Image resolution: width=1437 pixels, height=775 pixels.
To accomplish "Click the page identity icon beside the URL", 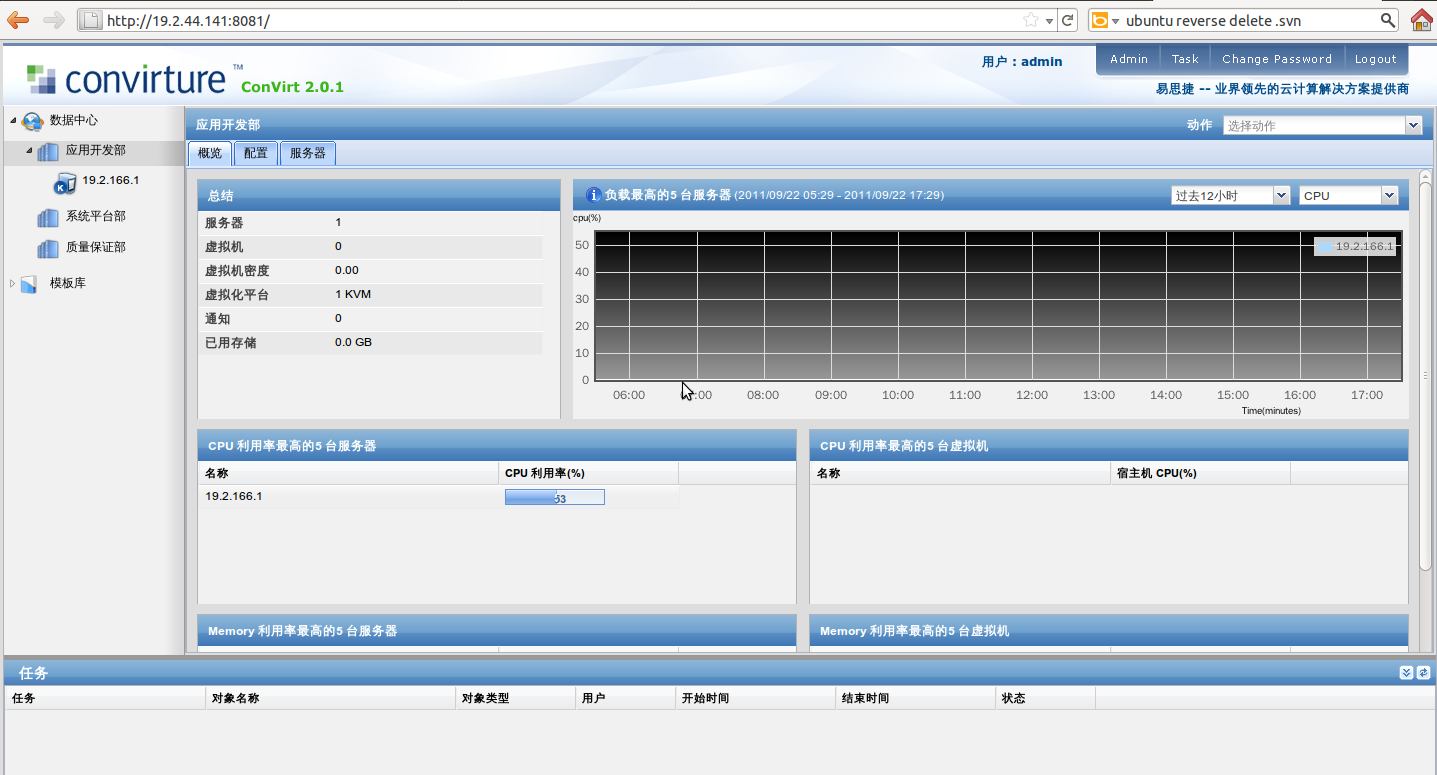I will pos(90,20).
